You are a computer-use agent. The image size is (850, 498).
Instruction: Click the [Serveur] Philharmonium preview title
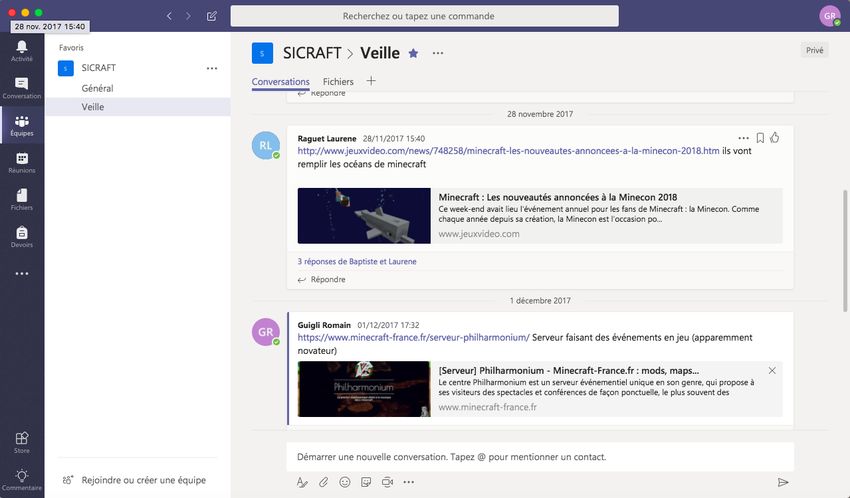click(x=569, y=371)
